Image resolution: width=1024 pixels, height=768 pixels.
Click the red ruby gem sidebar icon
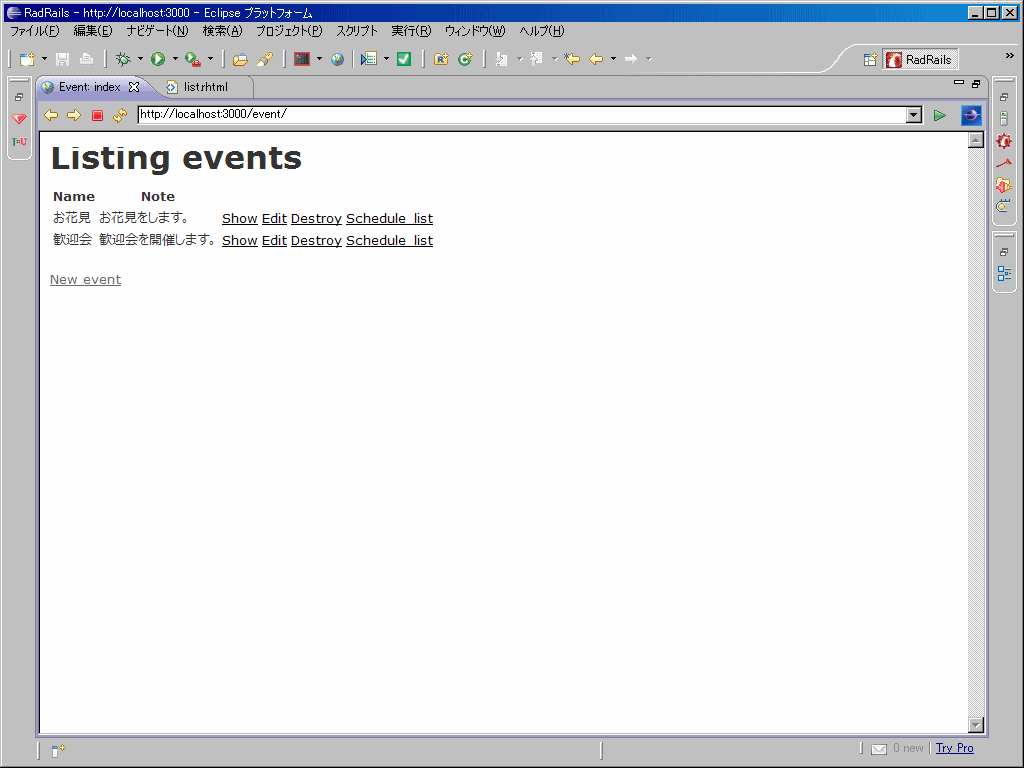(19, 119)
